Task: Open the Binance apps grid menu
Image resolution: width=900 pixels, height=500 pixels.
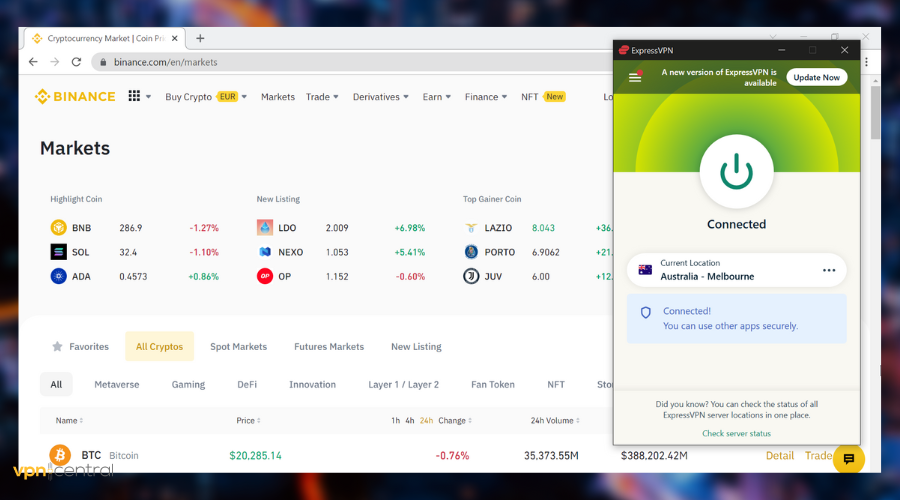Action: coord(134,96)
